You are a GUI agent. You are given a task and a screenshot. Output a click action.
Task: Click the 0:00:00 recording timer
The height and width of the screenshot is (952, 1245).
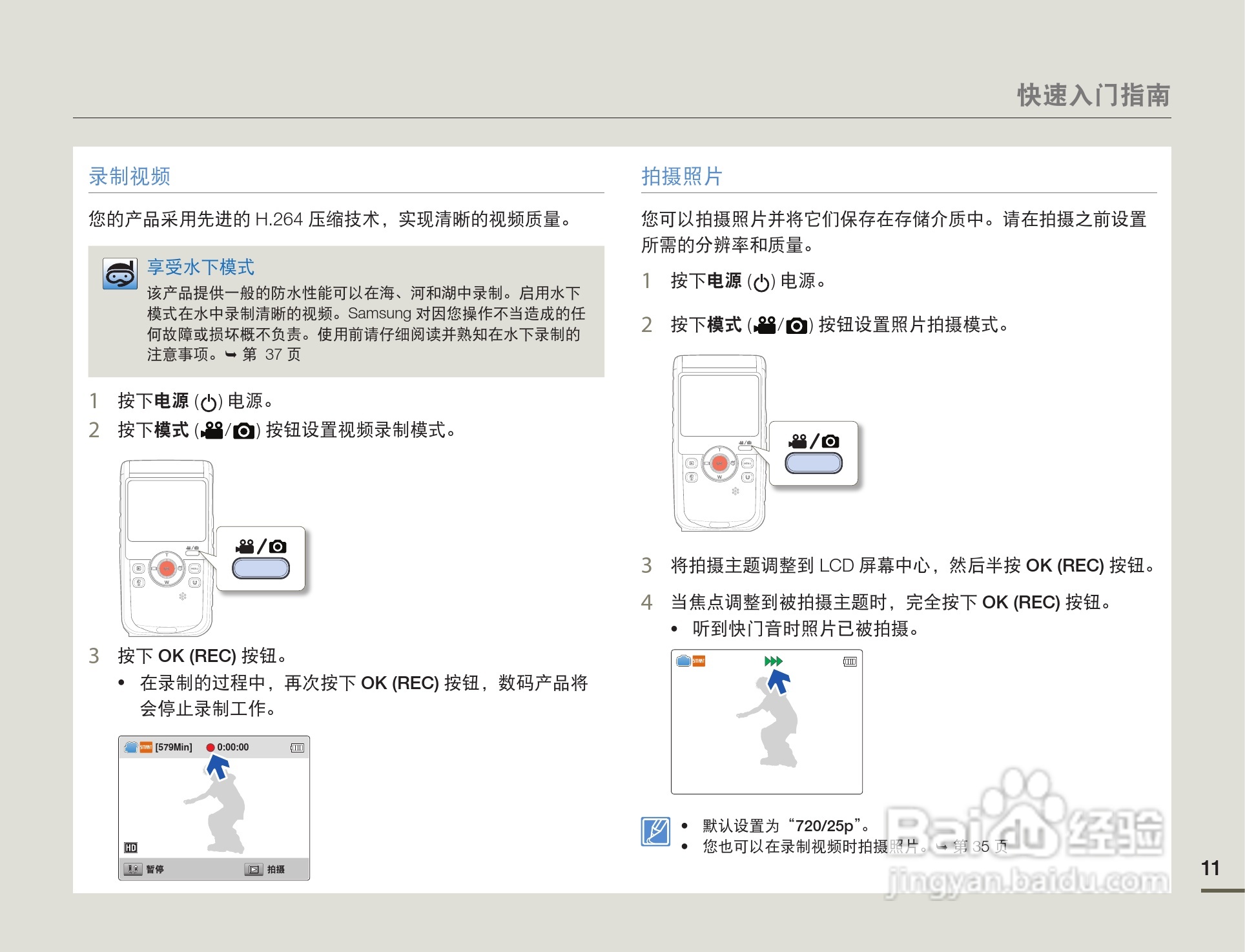[x=232, y=747]
